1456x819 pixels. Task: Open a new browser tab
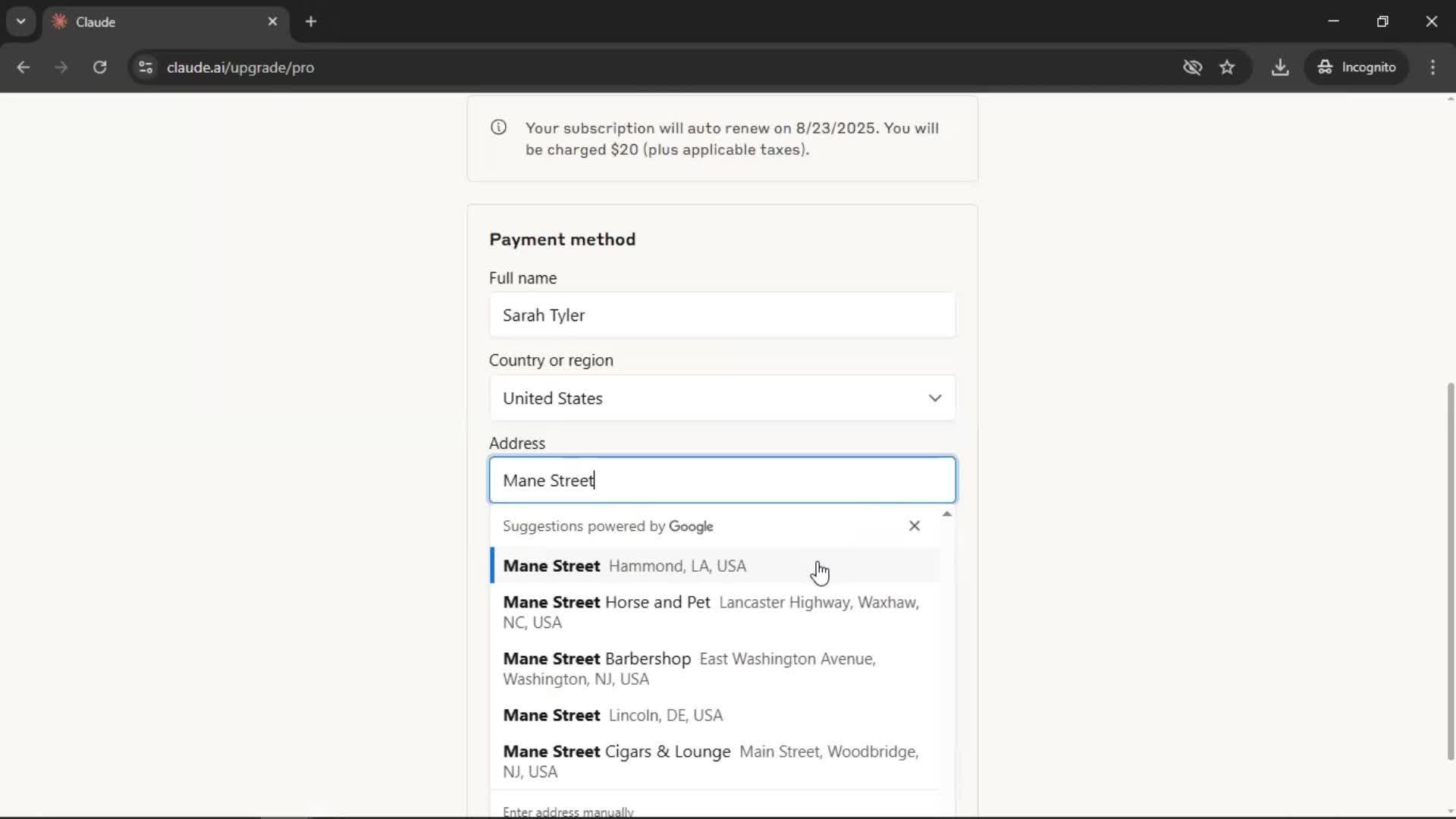click(311, 21)
